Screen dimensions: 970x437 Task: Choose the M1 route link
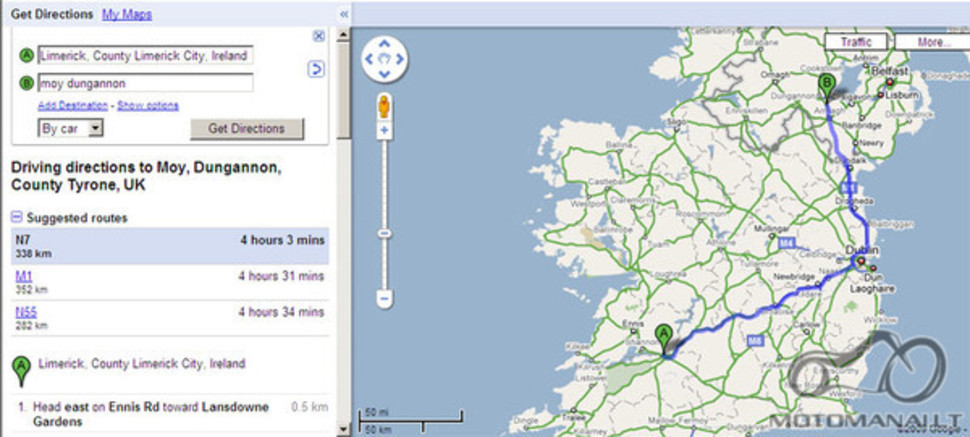(x=24, y=276)
